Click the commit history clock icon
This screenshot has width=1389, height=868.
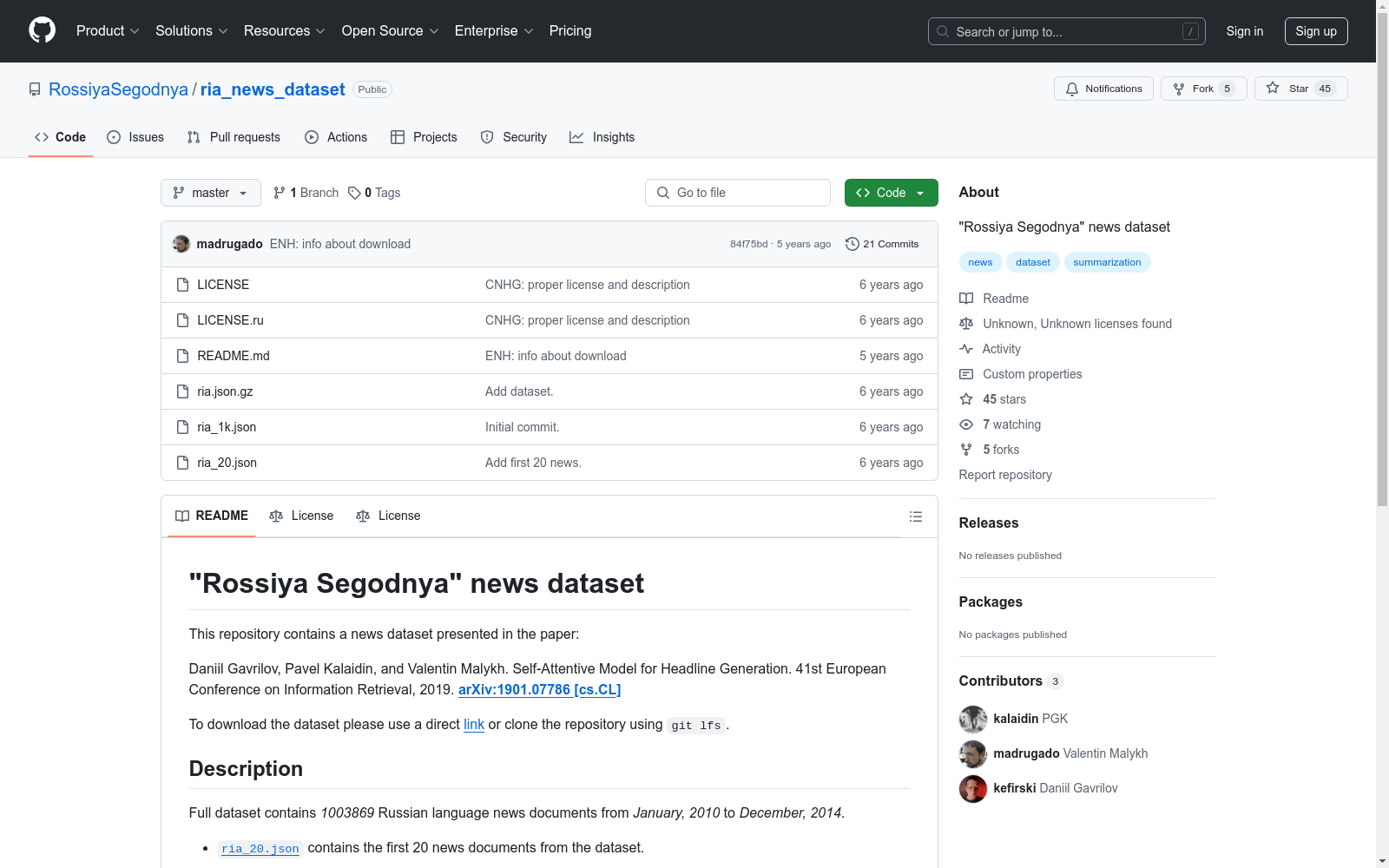[852, 244]
